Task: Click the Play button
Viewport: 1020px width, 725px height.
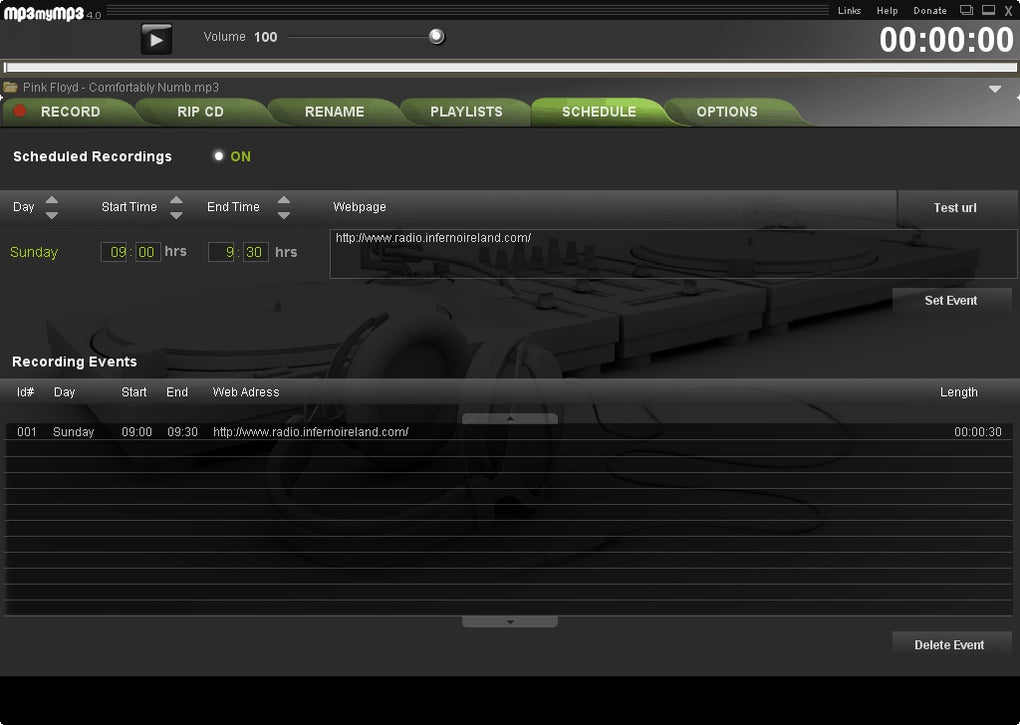Action: point(156,39)
